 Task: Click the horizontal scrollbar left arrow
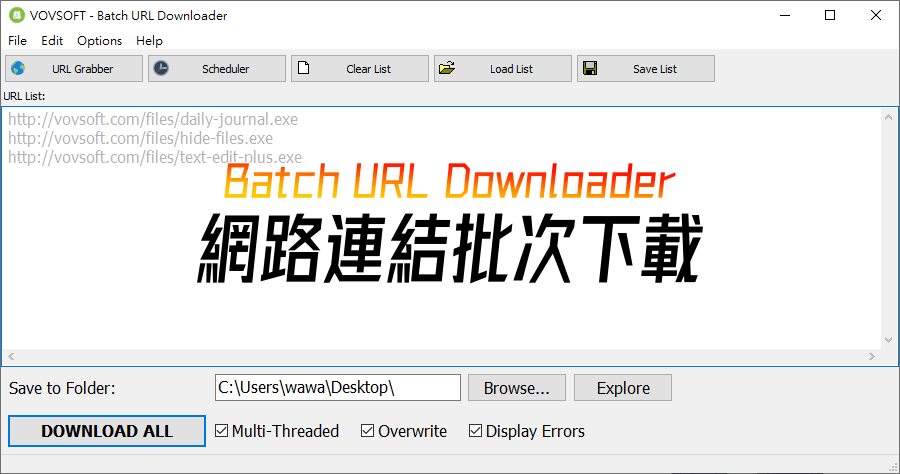tap(11, 356)
